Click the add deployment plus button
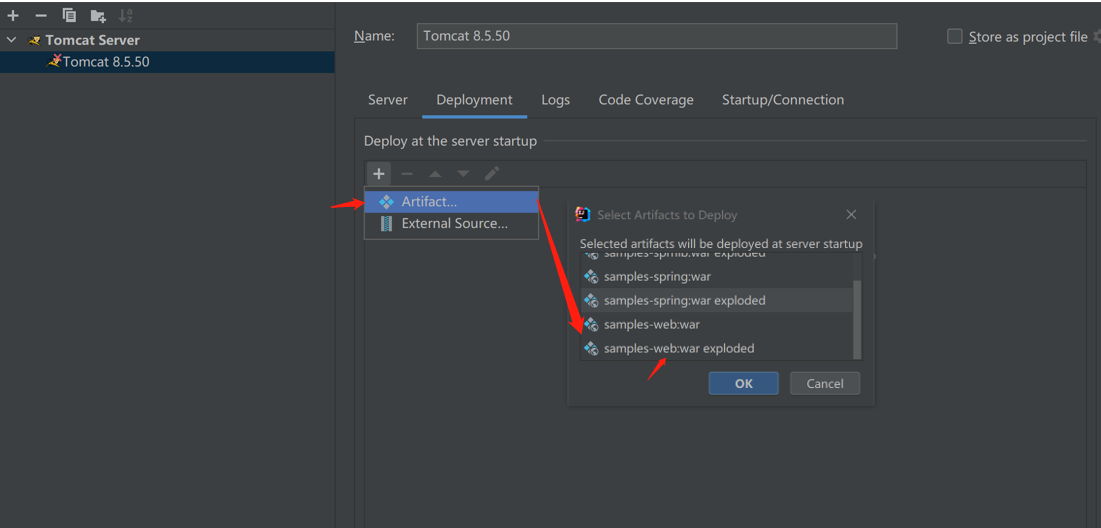This screenshot has height=528, width=1101. tap(378, 174)
